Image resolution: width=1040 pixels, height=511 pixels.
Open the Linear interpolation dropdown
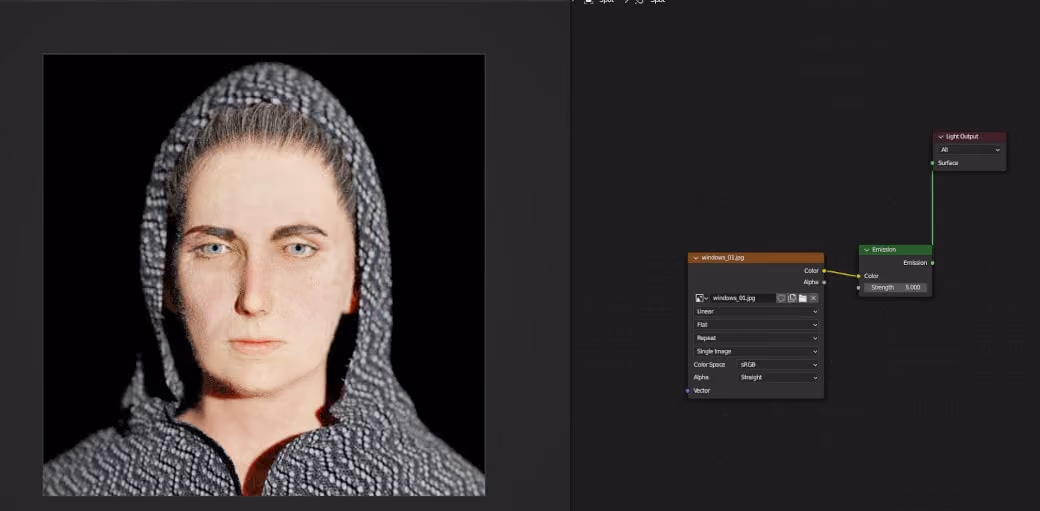click(x=756, y=311)
